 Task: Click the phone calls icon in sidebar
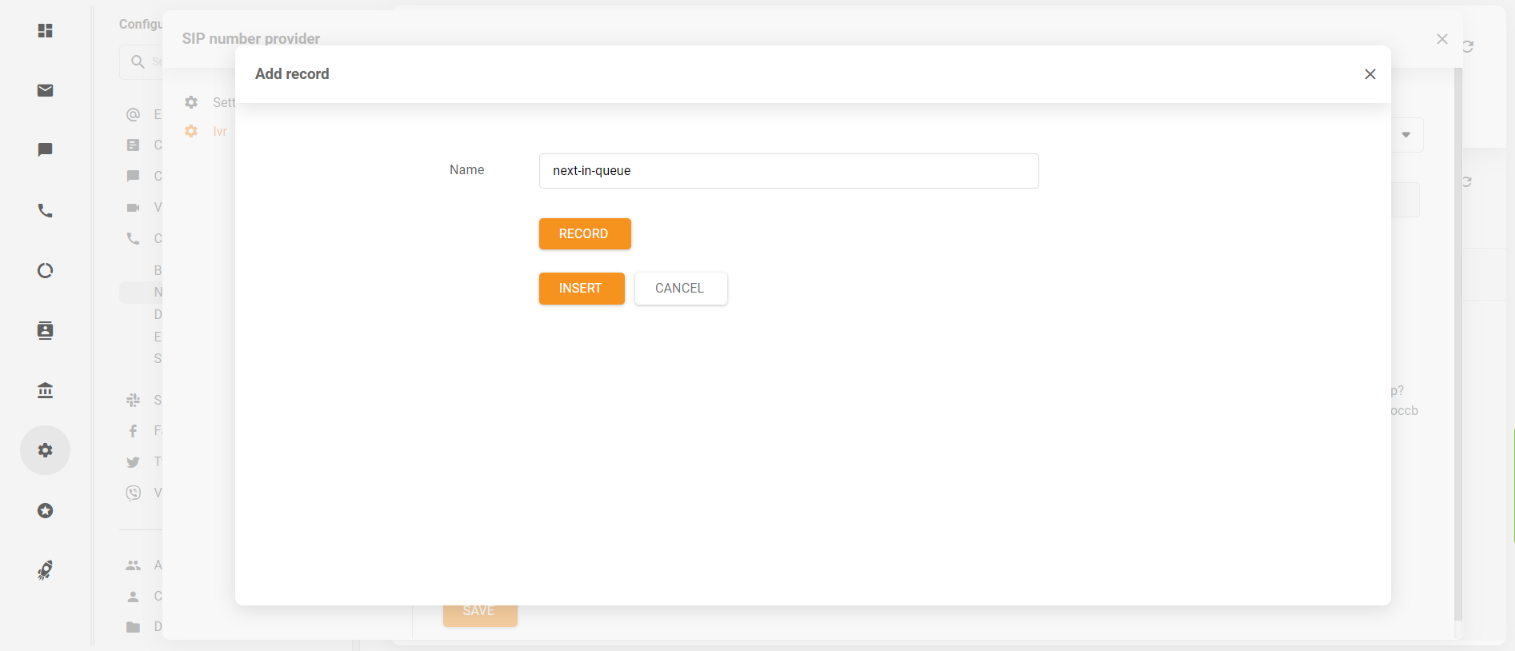tap(45, 211)
